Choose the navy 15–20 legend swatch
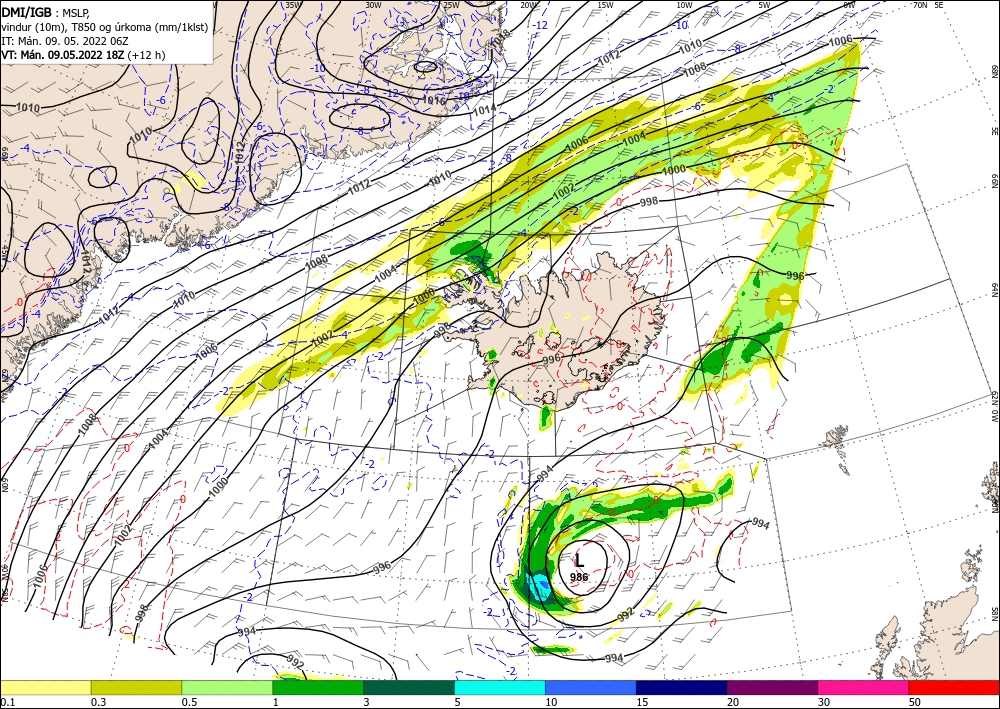This screenshot has height=709, width=1000. click(x=682, y=687)
